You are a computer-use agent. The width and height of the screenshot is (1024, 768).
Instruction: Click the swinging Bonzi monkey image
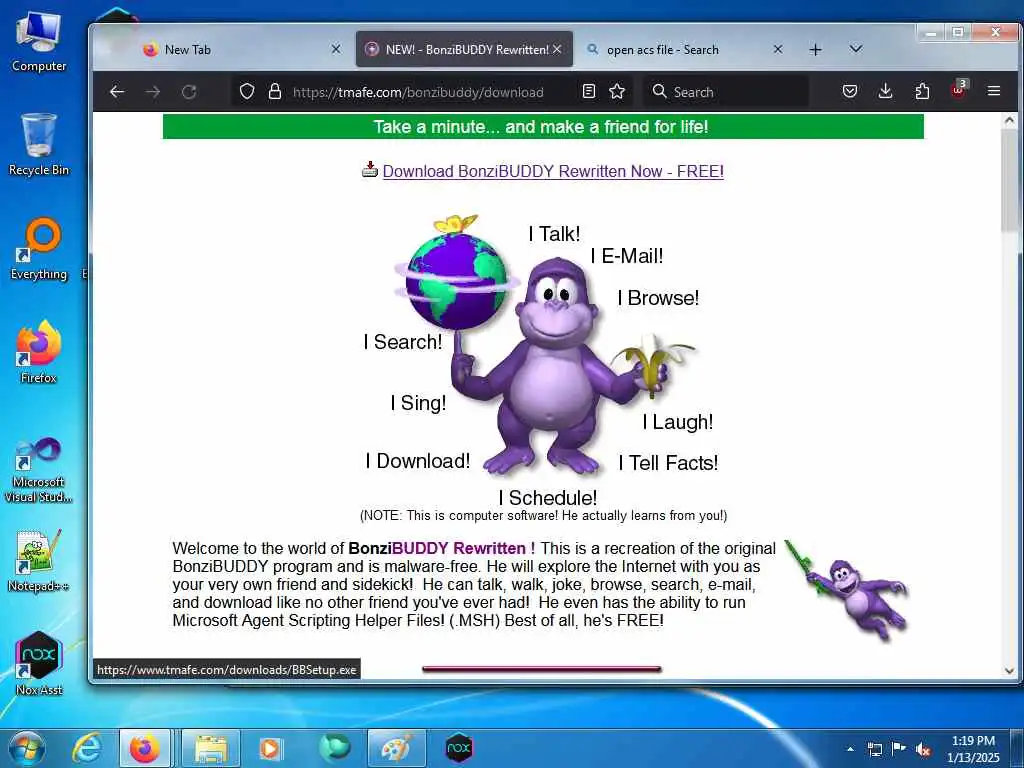[x=846, y=590]
